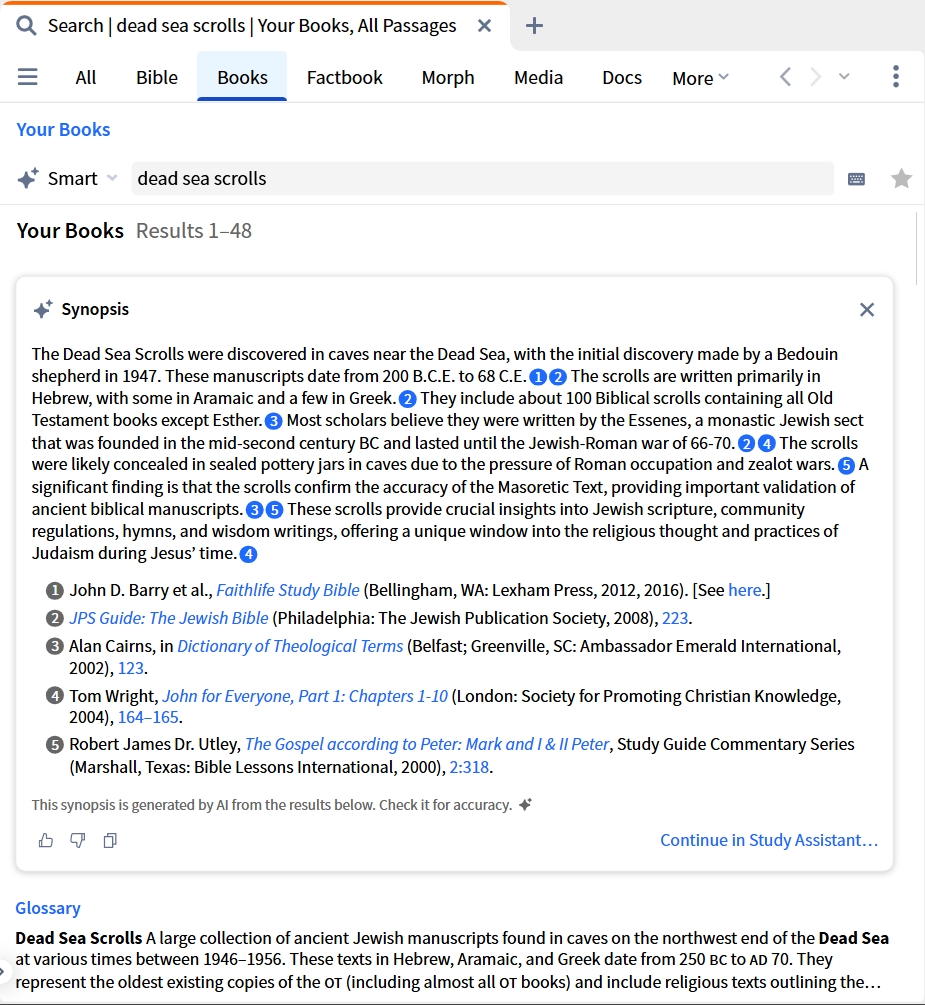The height and width of the screenshot is (1005, 925).
Task: Expand the More search types dropdown
Action: (x=701, y=78)
